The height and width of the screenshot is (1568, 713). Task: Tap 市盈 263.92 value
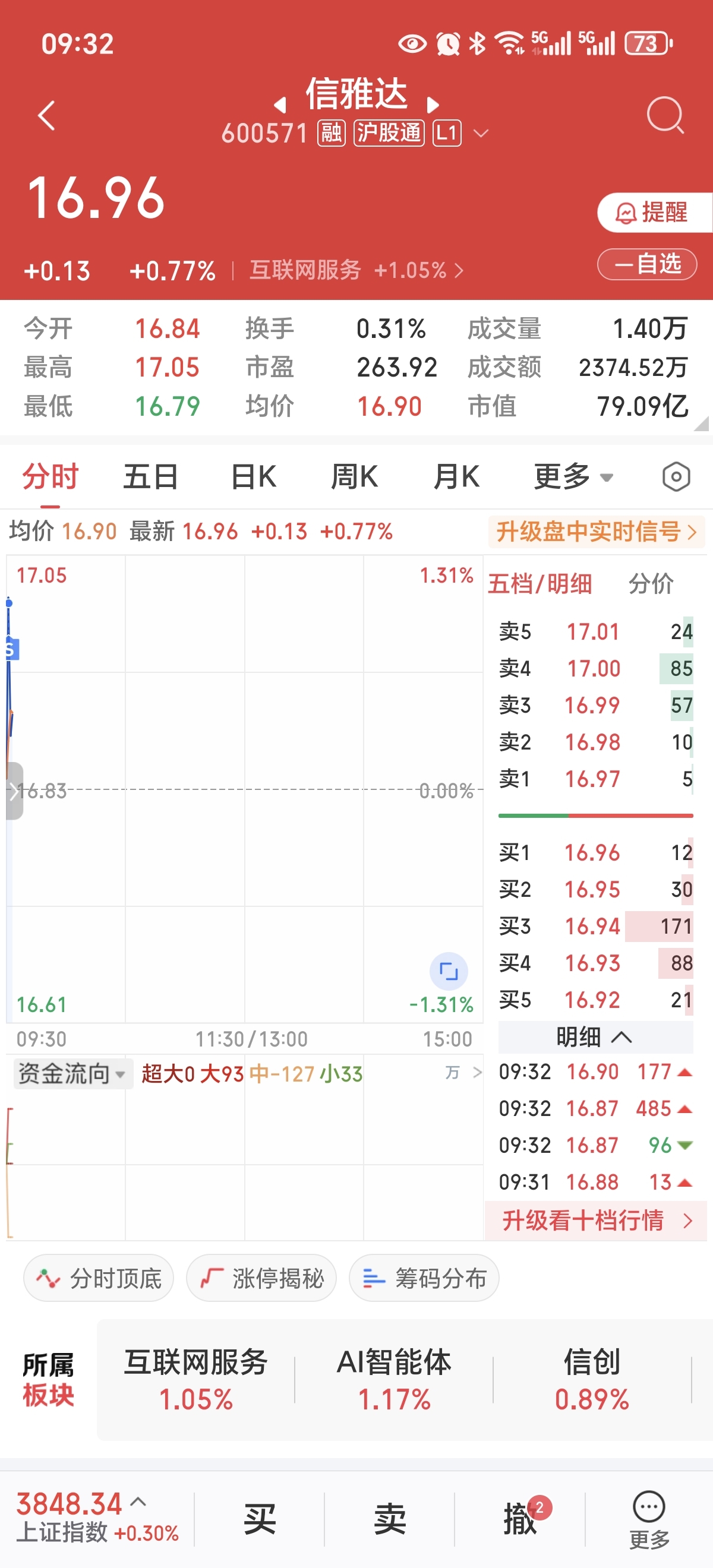coord(396,367)
